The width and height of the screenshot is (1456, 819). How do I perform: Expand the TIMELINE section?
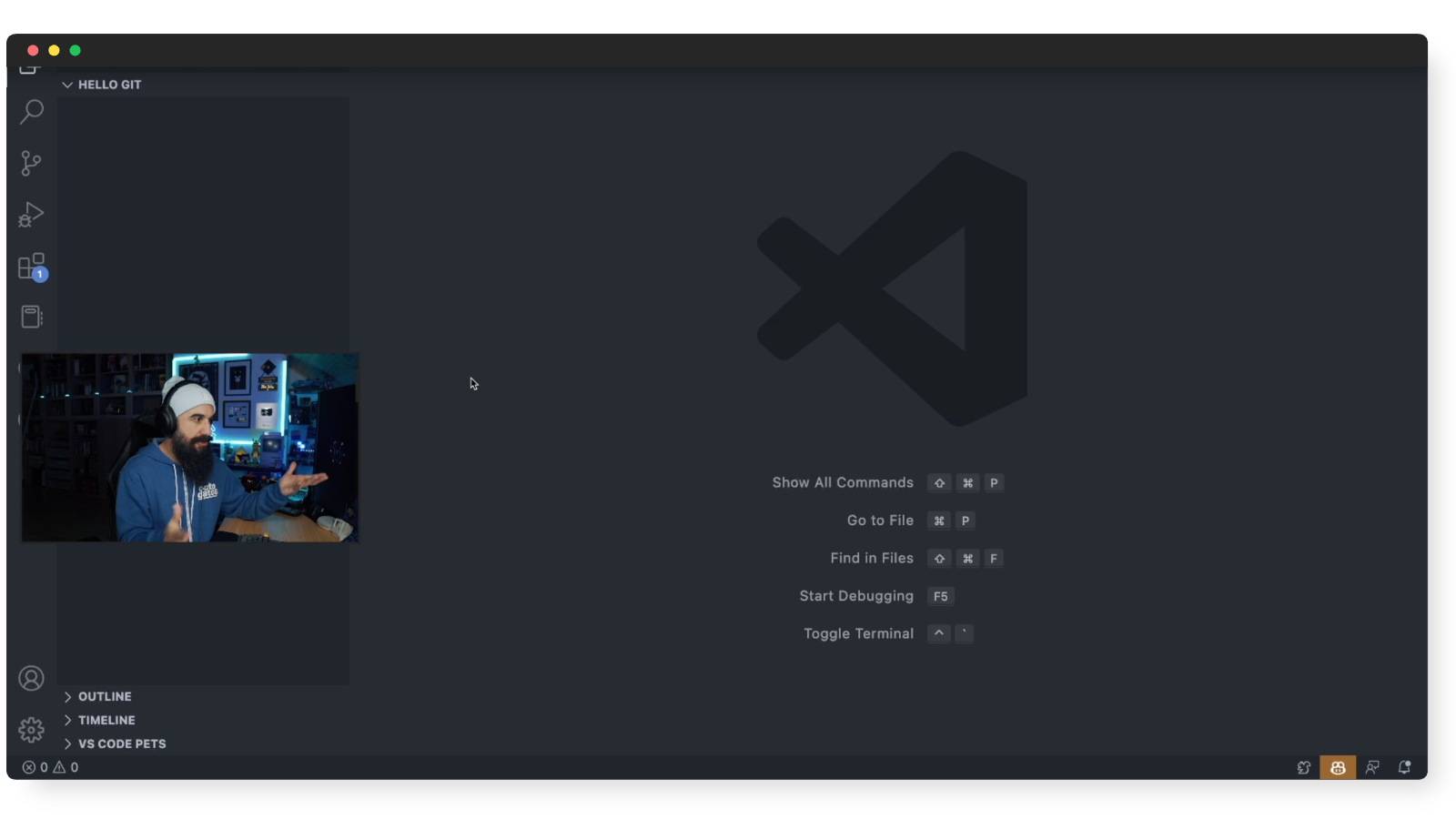click(99, 721)
